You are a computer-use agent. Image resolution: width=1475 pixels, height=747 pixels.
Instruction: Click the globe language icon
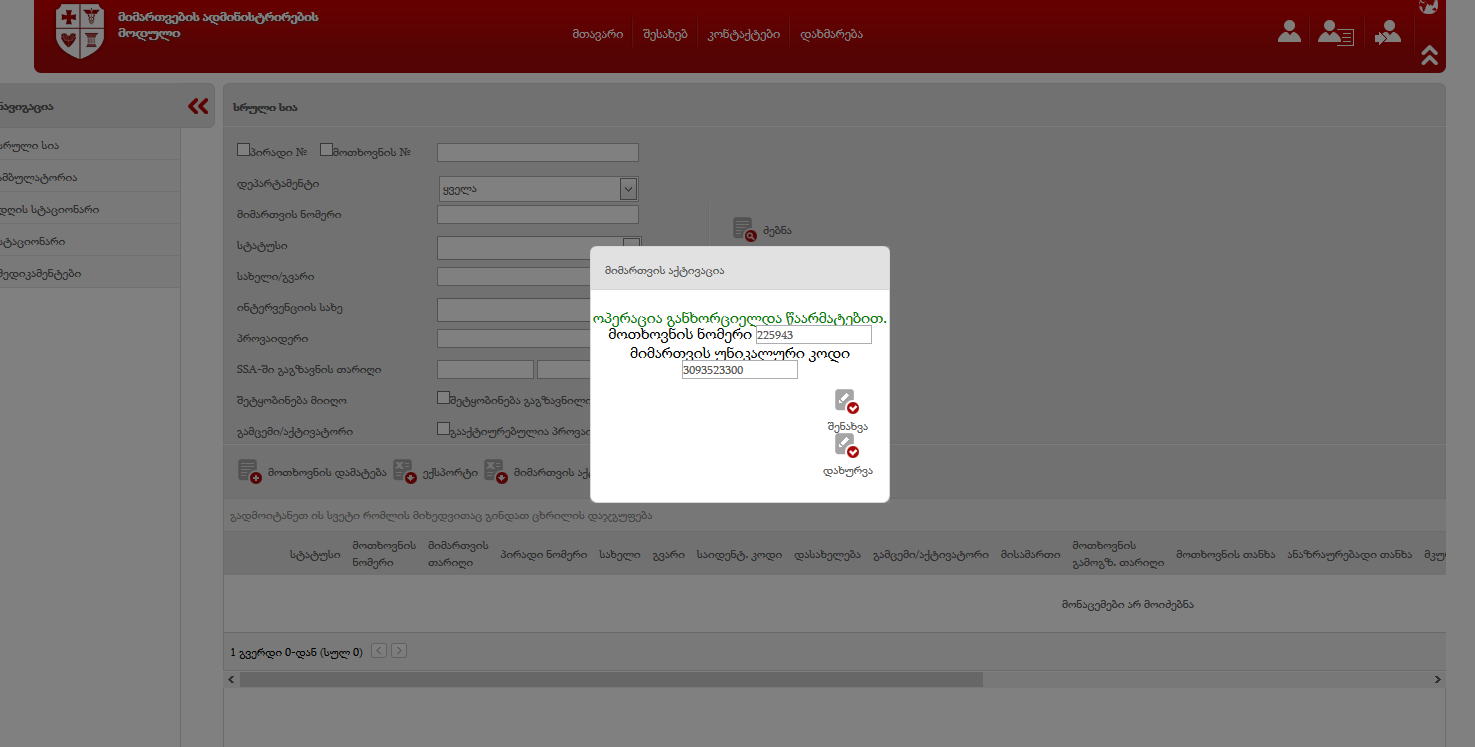tap(1428, 6)
